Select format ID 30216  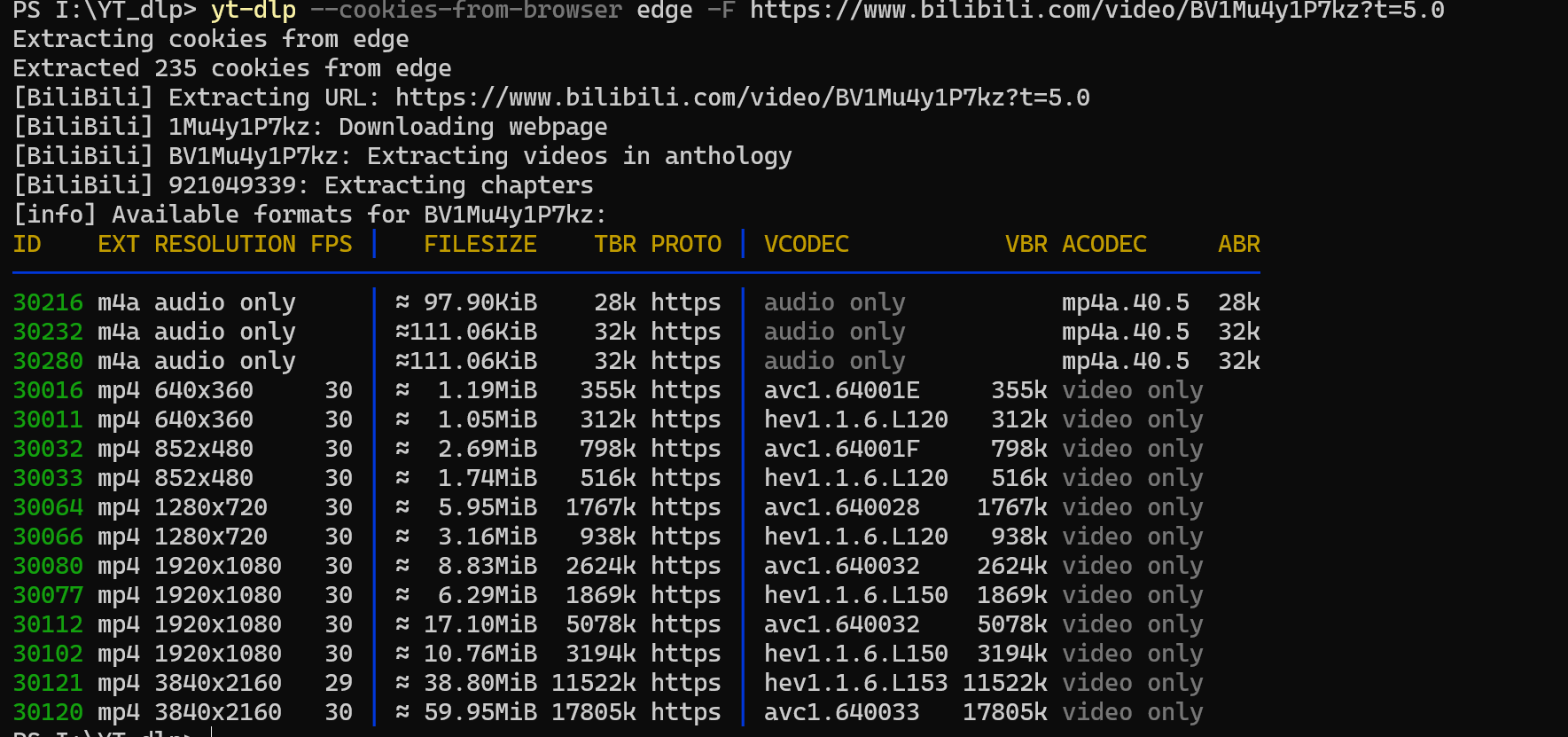(48, 302)
